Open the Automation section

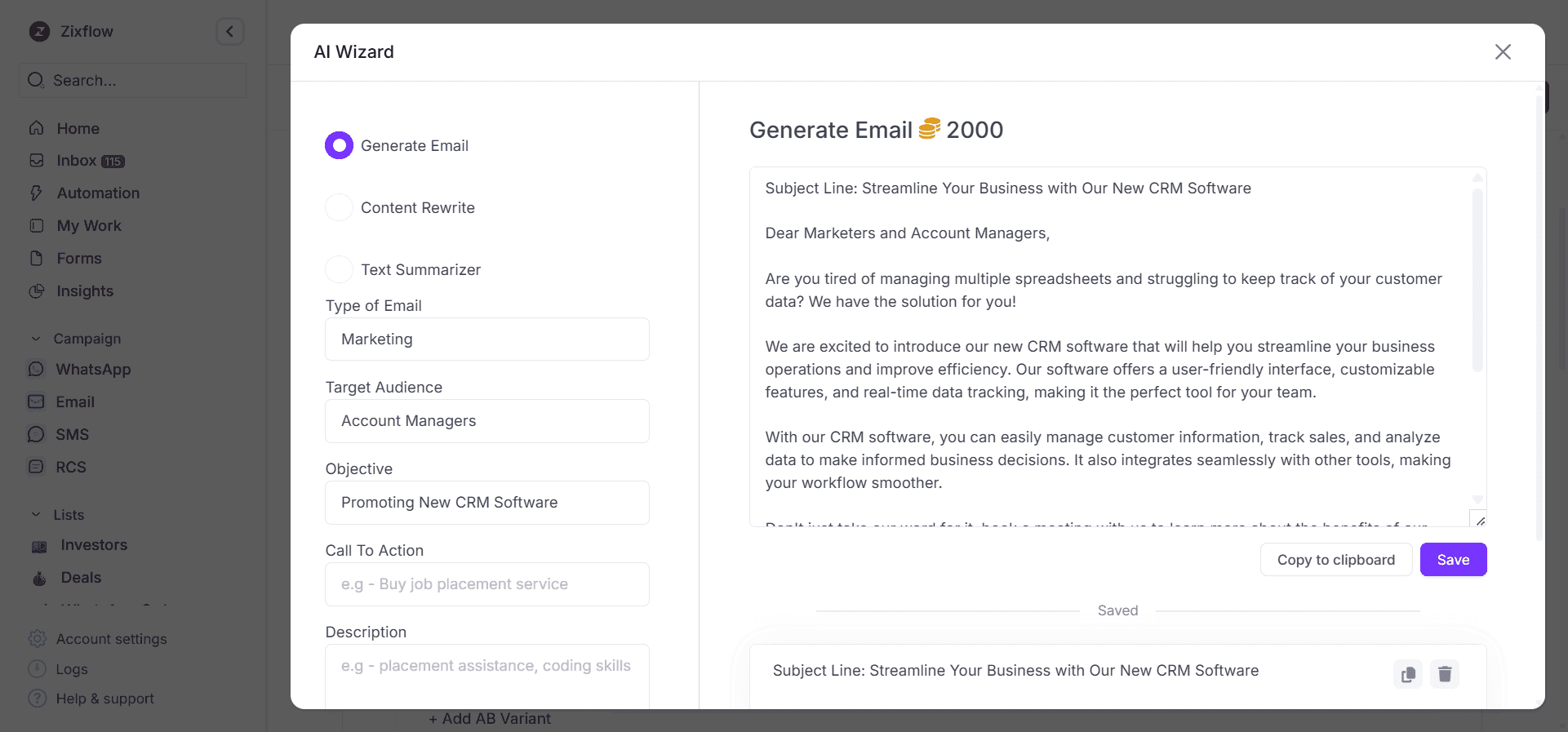[x=98, y=193]
